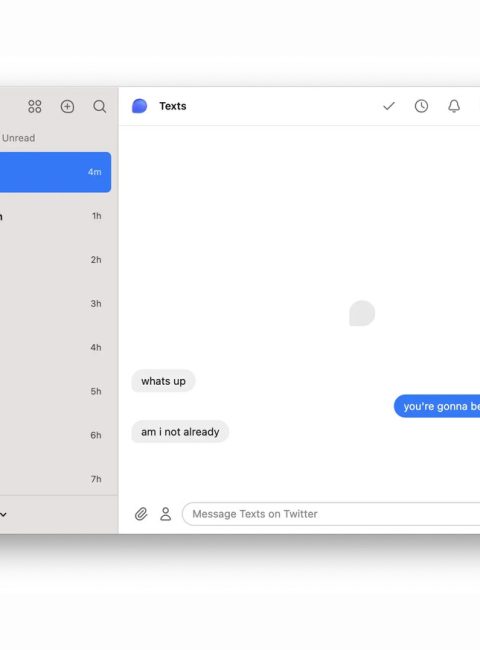This screenshot has height=650, width=480.
Task: Click the blue Texts avatar in header
Action: [x=139, y=106]
